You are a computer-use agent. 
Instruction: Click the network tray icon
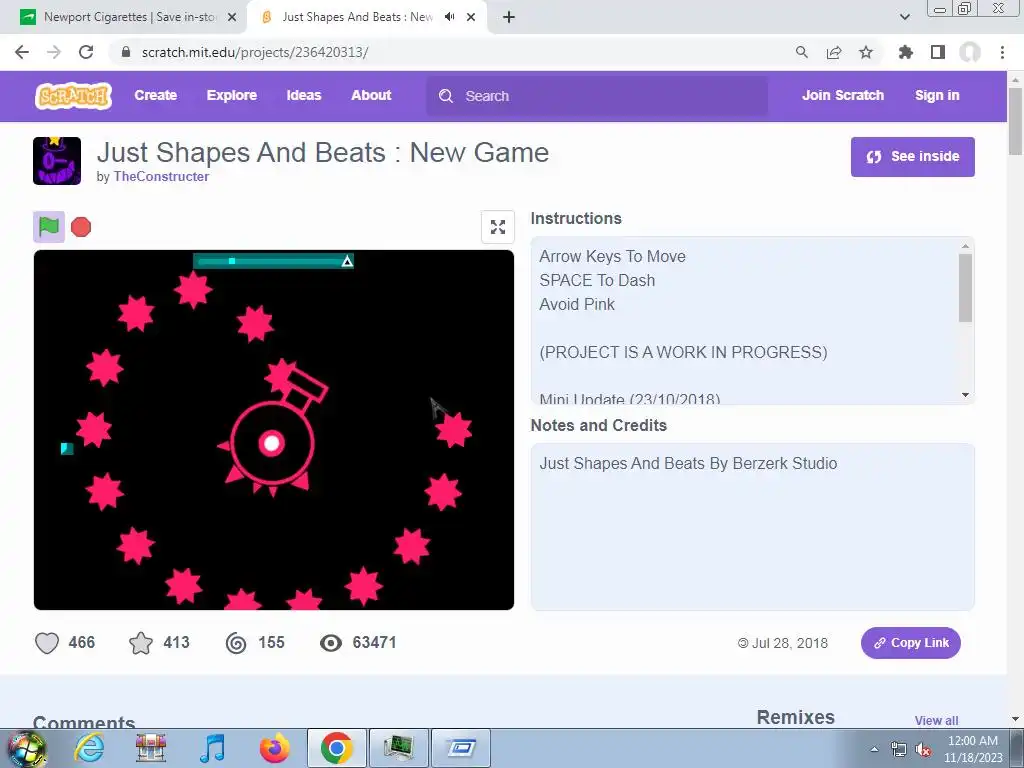pyautogui.click(x=899, y=750)
